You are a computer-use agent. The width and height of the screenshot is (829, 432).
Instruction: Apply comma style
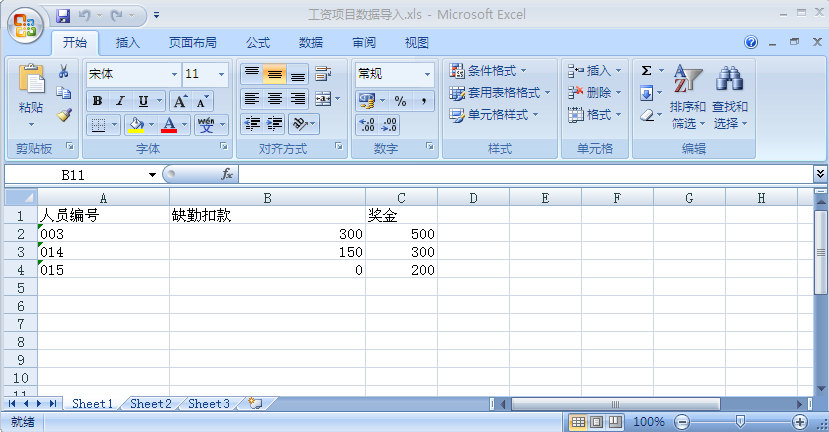(423, 100)
